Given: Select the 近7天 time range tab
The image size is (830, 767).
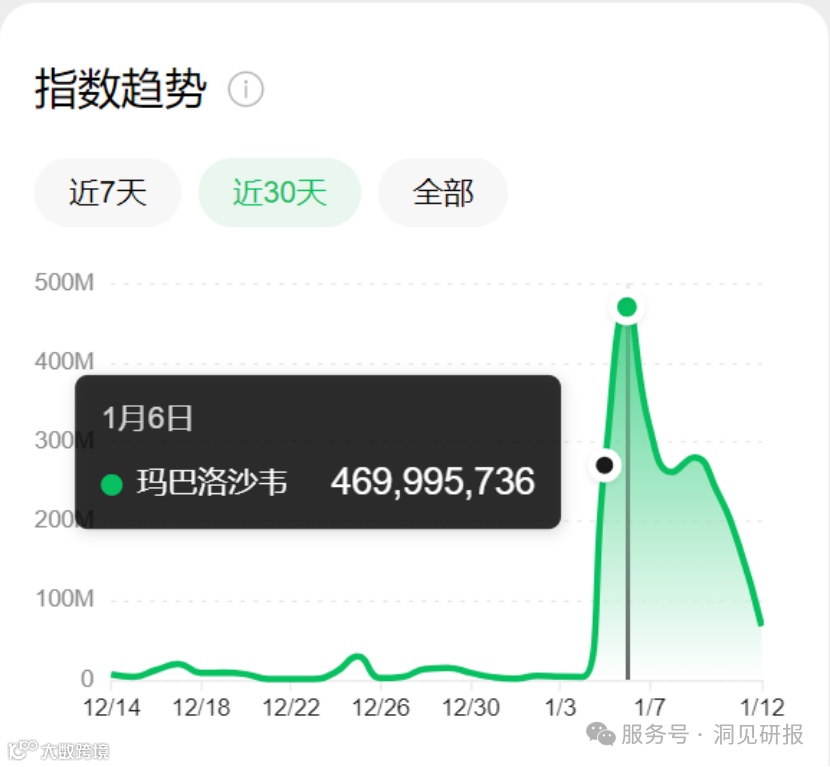Looking at the screenshot, I should click(x=107, y=192).
